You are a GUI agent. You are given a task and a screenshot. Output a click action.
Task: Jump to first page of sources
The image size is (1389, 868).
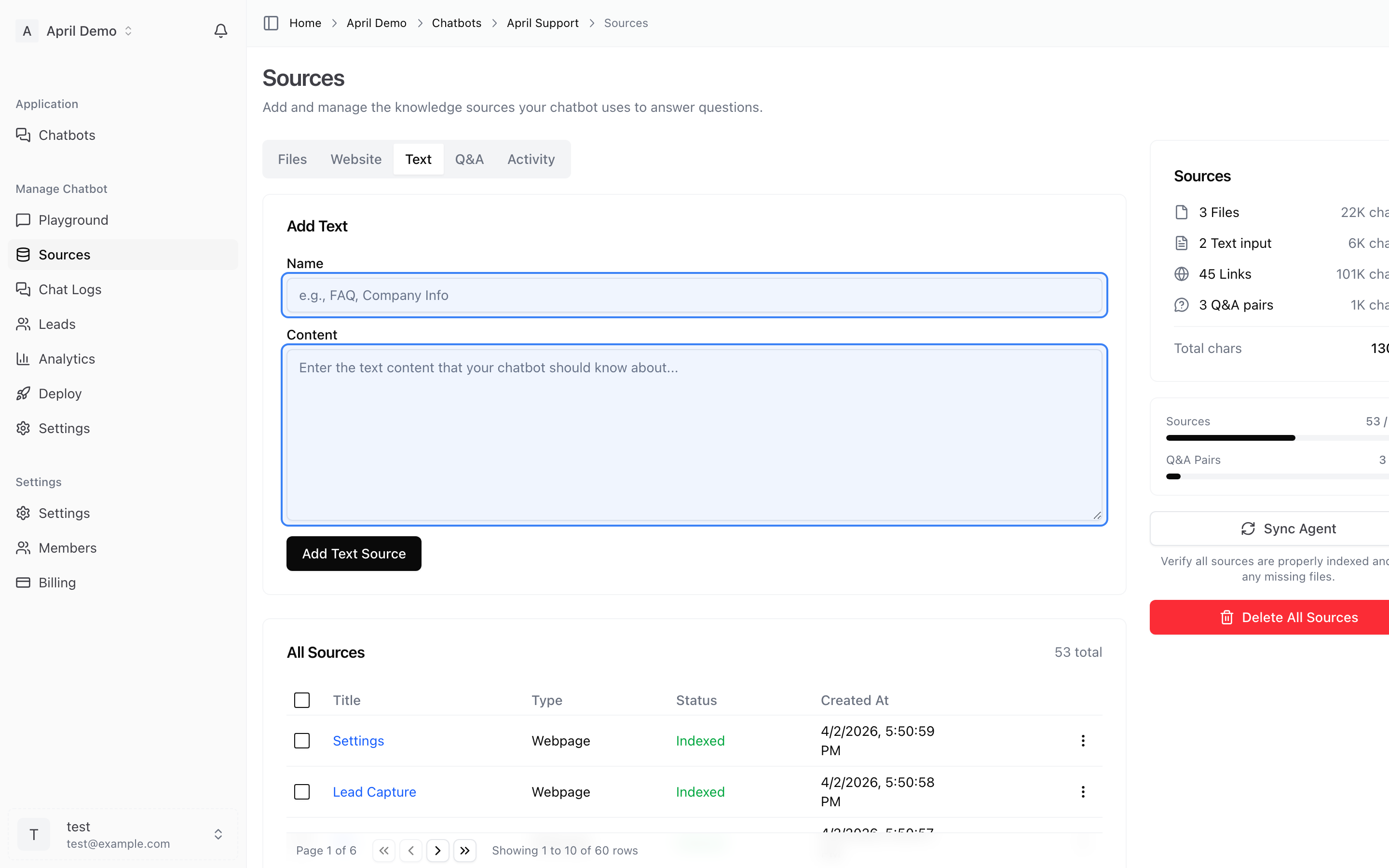point(384,850)
